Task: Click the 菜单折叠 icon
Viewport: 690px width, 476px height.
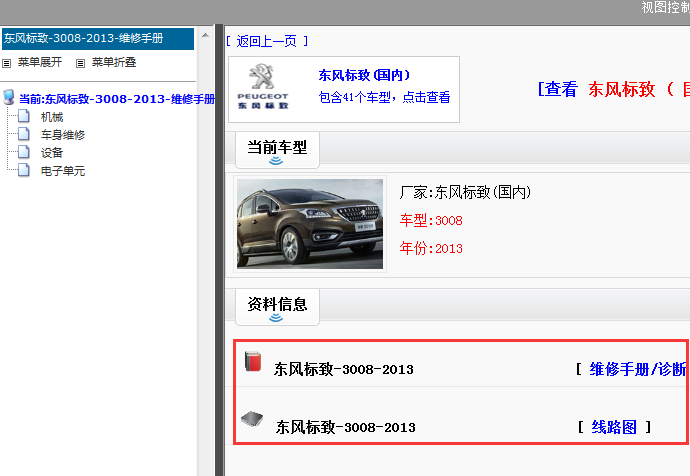Action: 80,63
